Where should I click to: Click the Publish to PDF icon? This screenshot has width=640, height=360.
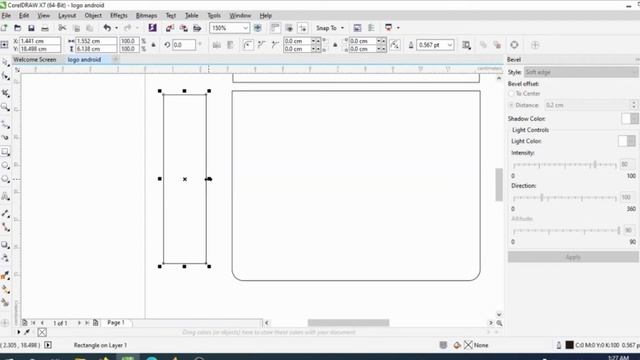[x=197, y=28]
